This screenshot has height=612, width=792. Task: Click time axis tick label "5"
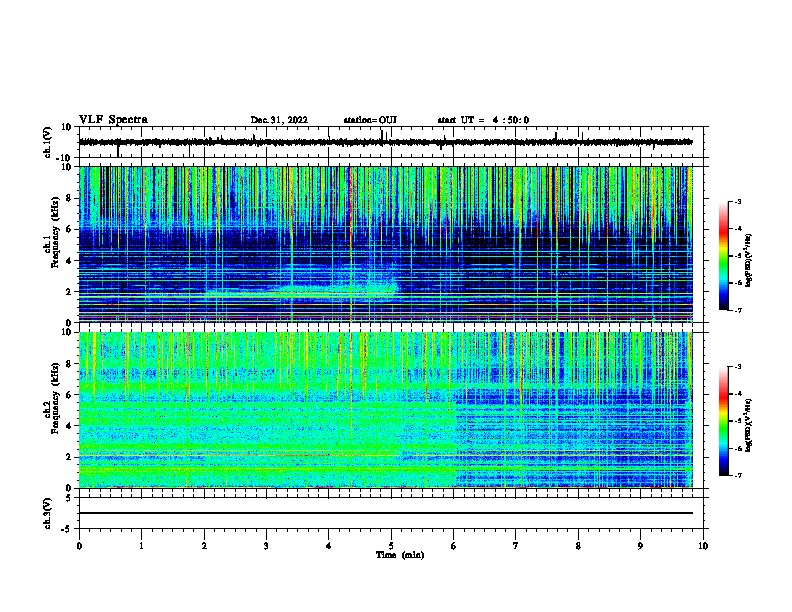click(391, 546)
